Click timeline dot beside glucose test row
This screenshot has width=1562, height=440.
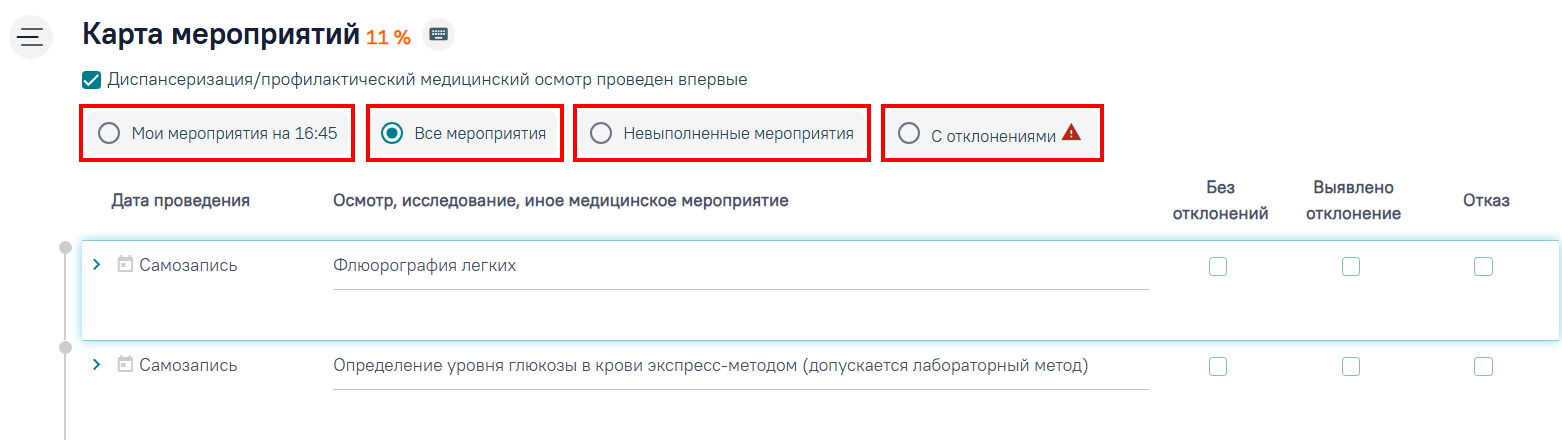(66, 347)
